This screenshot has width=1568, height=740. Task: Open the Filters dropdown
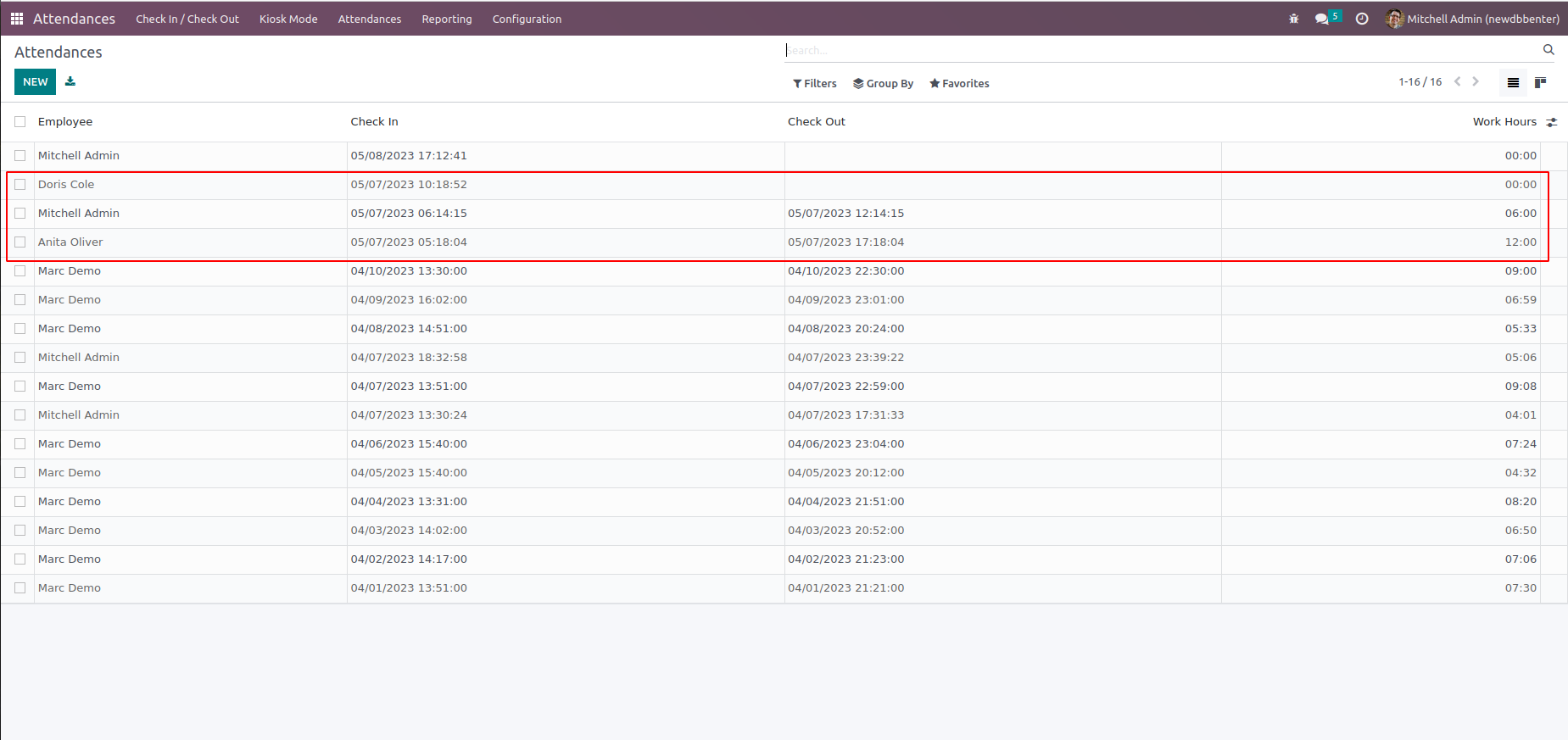(815, 83)
